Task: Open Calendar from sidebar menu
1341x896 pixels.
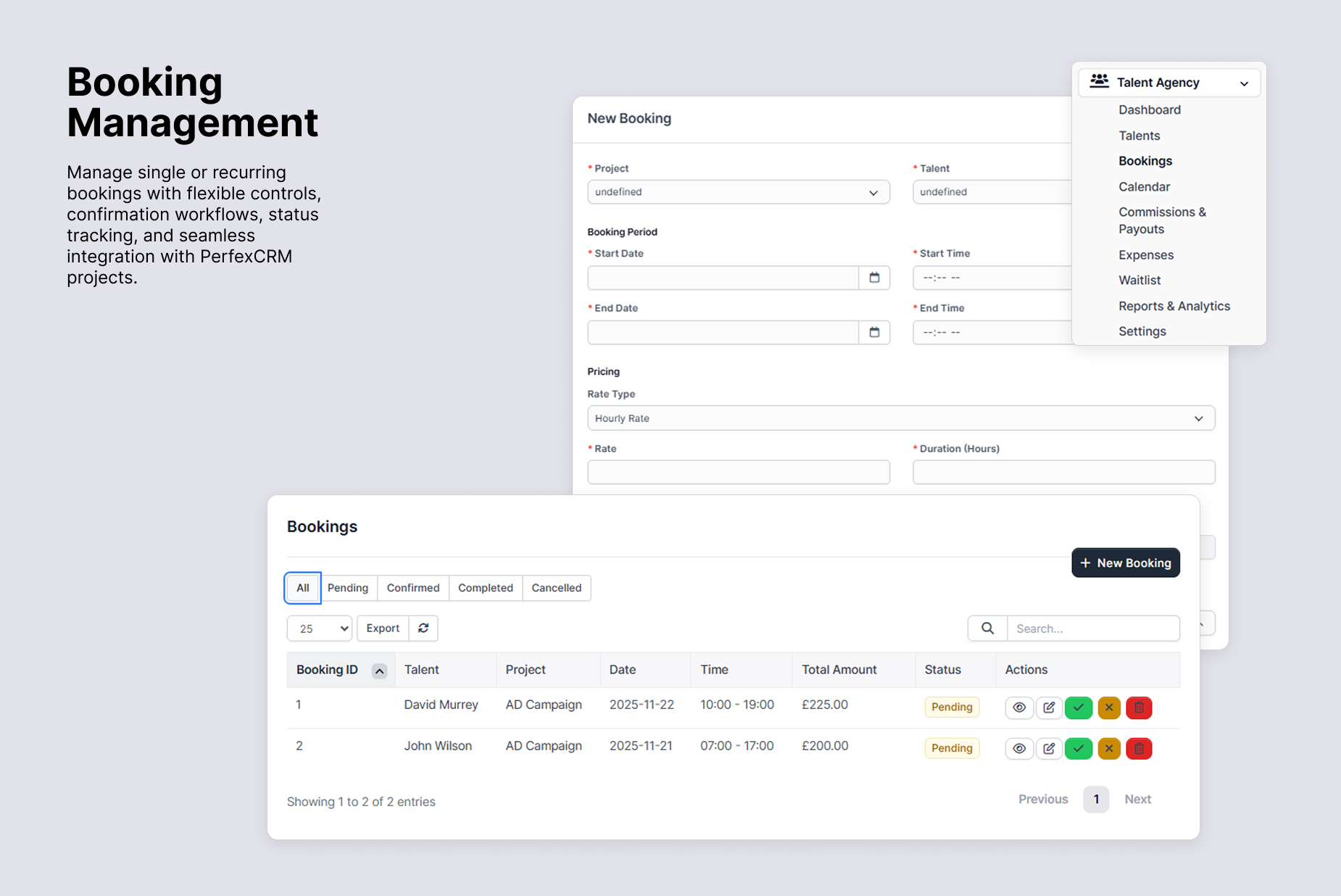Action: click(1145, 186)
